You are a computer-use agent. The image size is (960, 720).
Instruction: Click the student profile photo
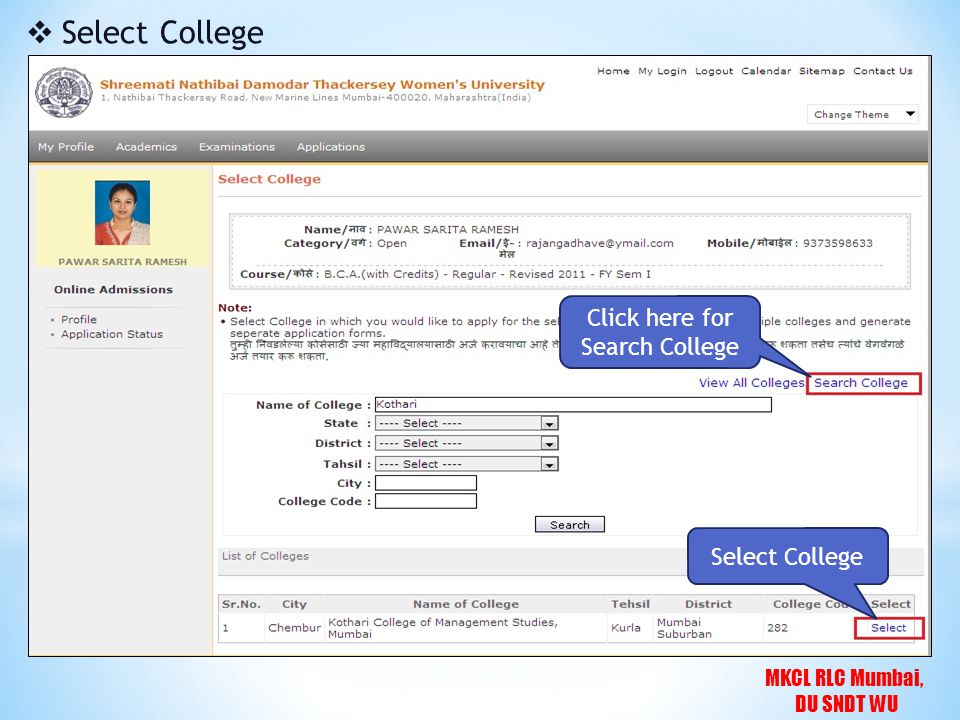click(122, 212)
